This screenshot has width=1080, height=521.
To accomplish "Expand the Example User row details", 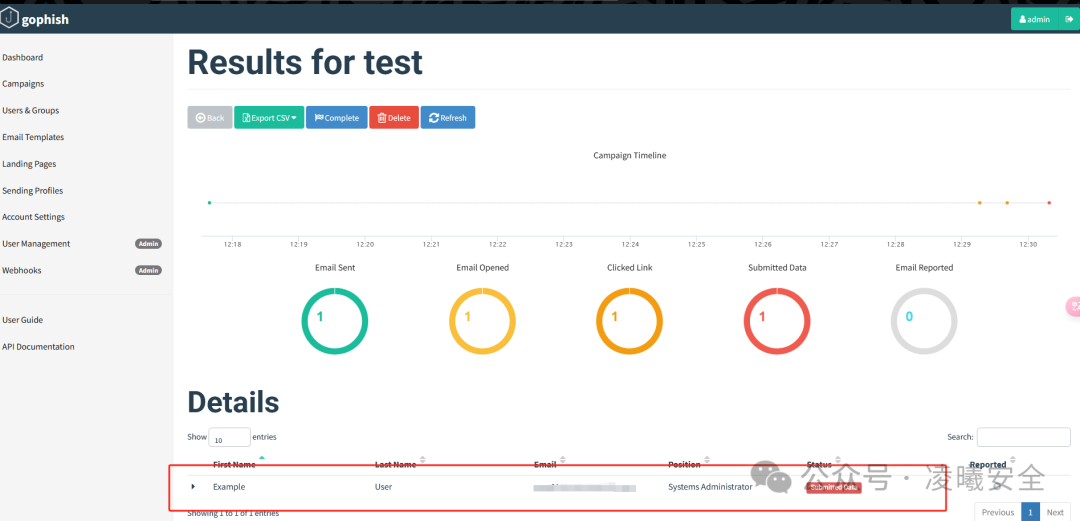I will (x=193, y=487).
